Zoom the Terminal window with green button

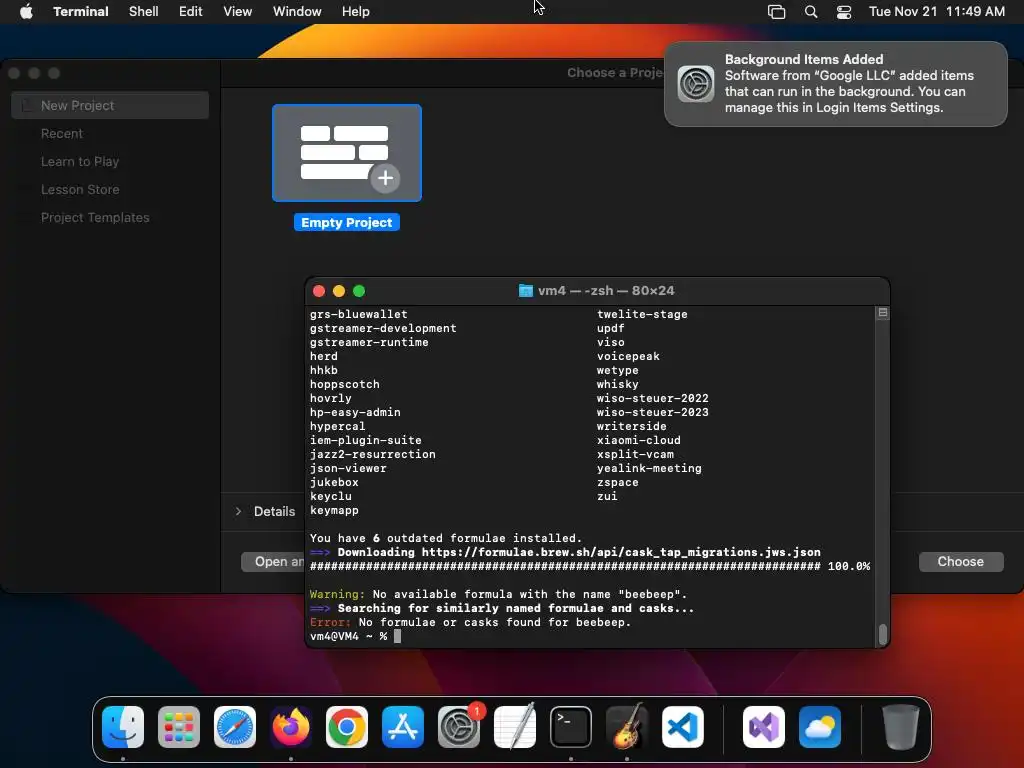(359, 291)
